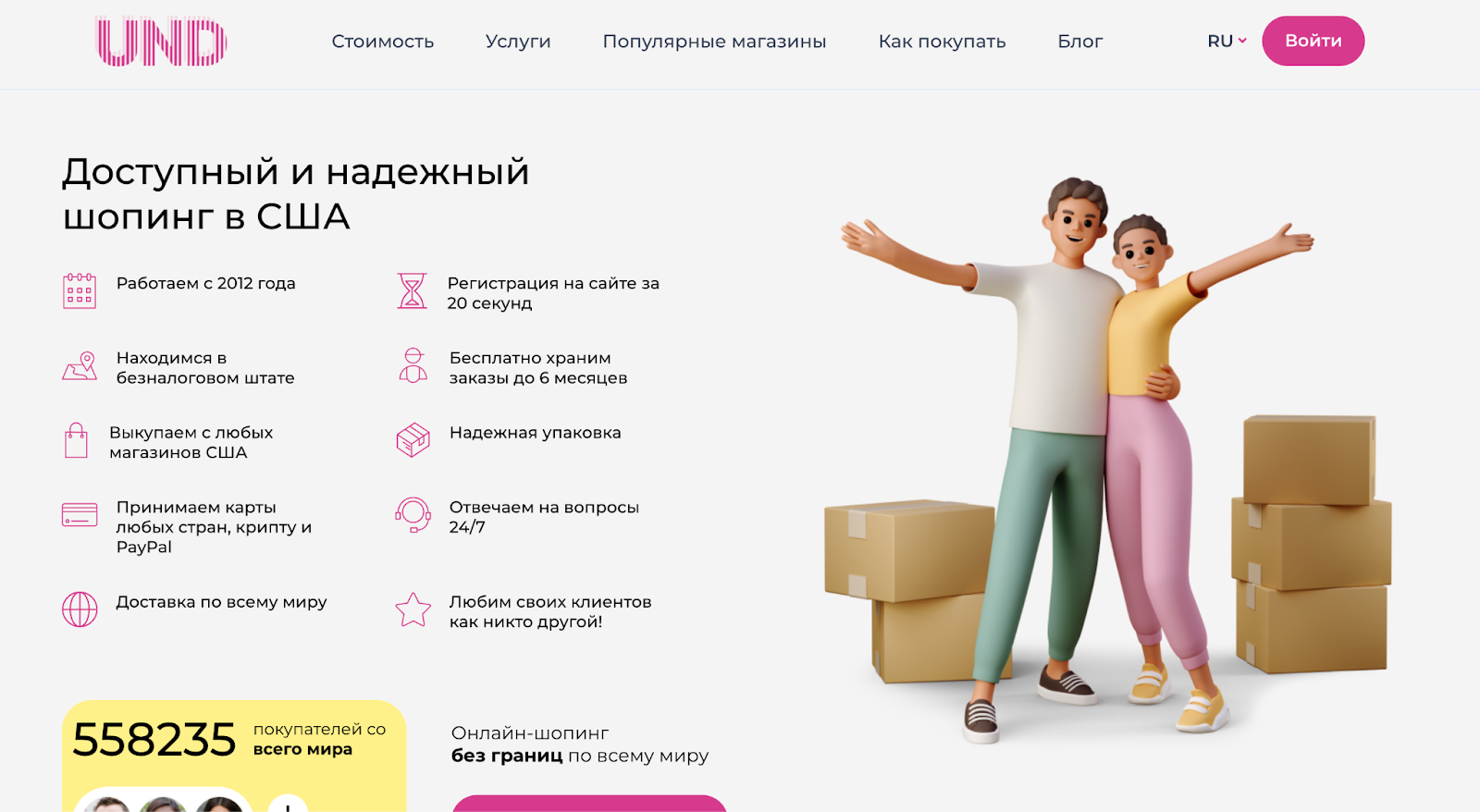The height and width of the screenshot is (812, 1480).
Task: Open the Как покупать section
Action: coord(942,42)
